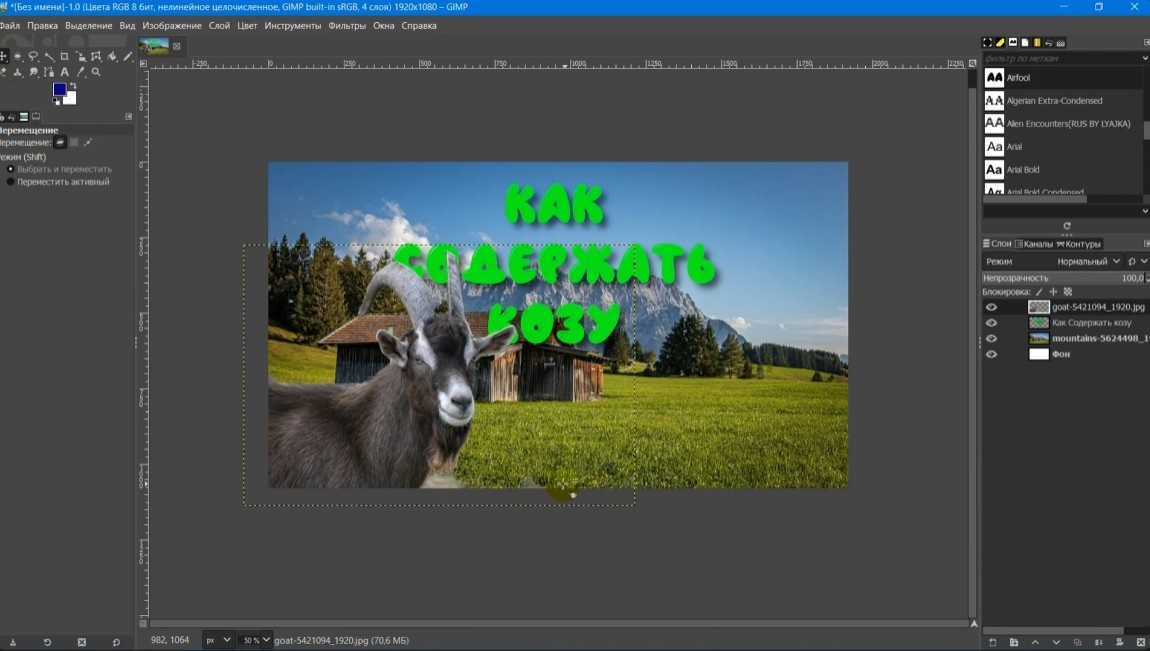The width and height of the screenshot is (1150, 651).
Task: Choose the Alien Encounters font
Action: [x=1062, y=123]
